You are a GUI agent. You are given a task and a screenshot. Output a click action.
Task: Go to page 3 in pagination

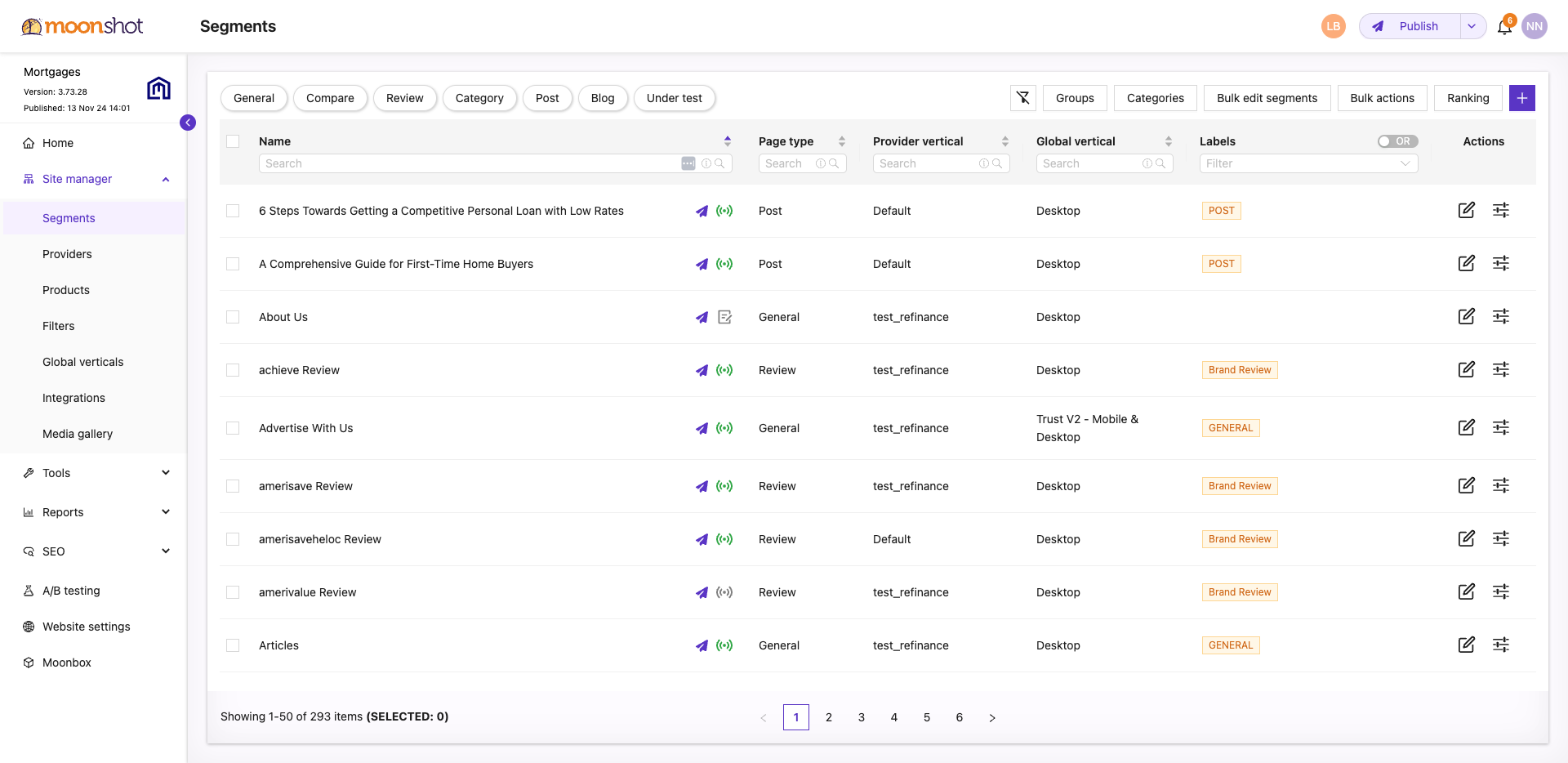pyautogui.click(x=862, y=717)
